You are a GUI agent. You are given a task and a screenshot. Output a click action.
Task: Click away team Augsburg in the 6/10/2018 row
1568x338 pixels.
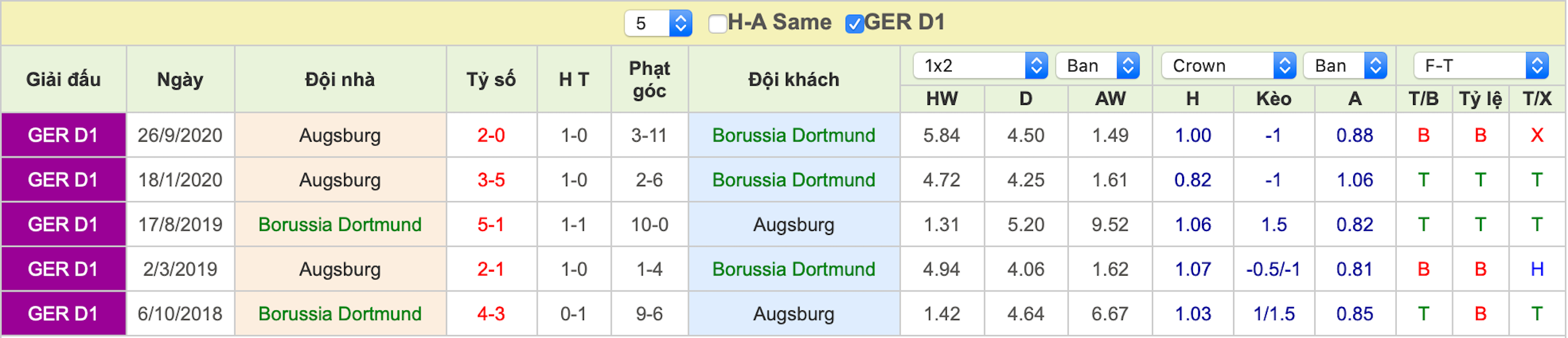[x=794, y=314]
